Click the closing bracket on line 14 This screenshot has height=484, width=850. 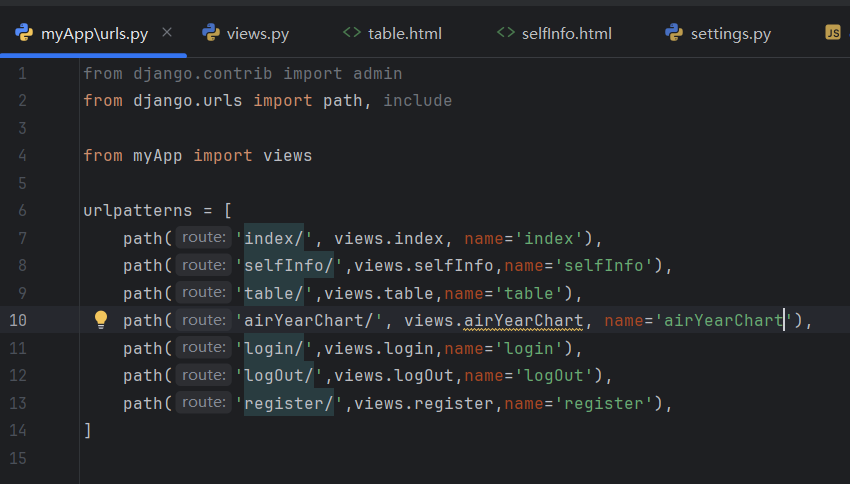[88, 430]
